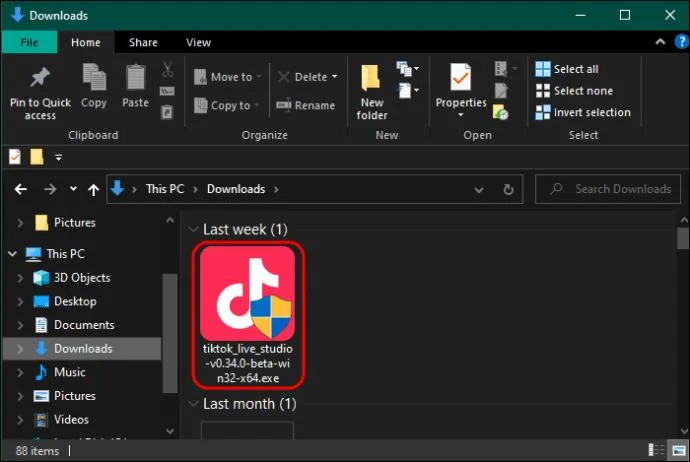Click the Paste clipboard icon
Viewport: 690px width, 462px height.
point(136,77)
